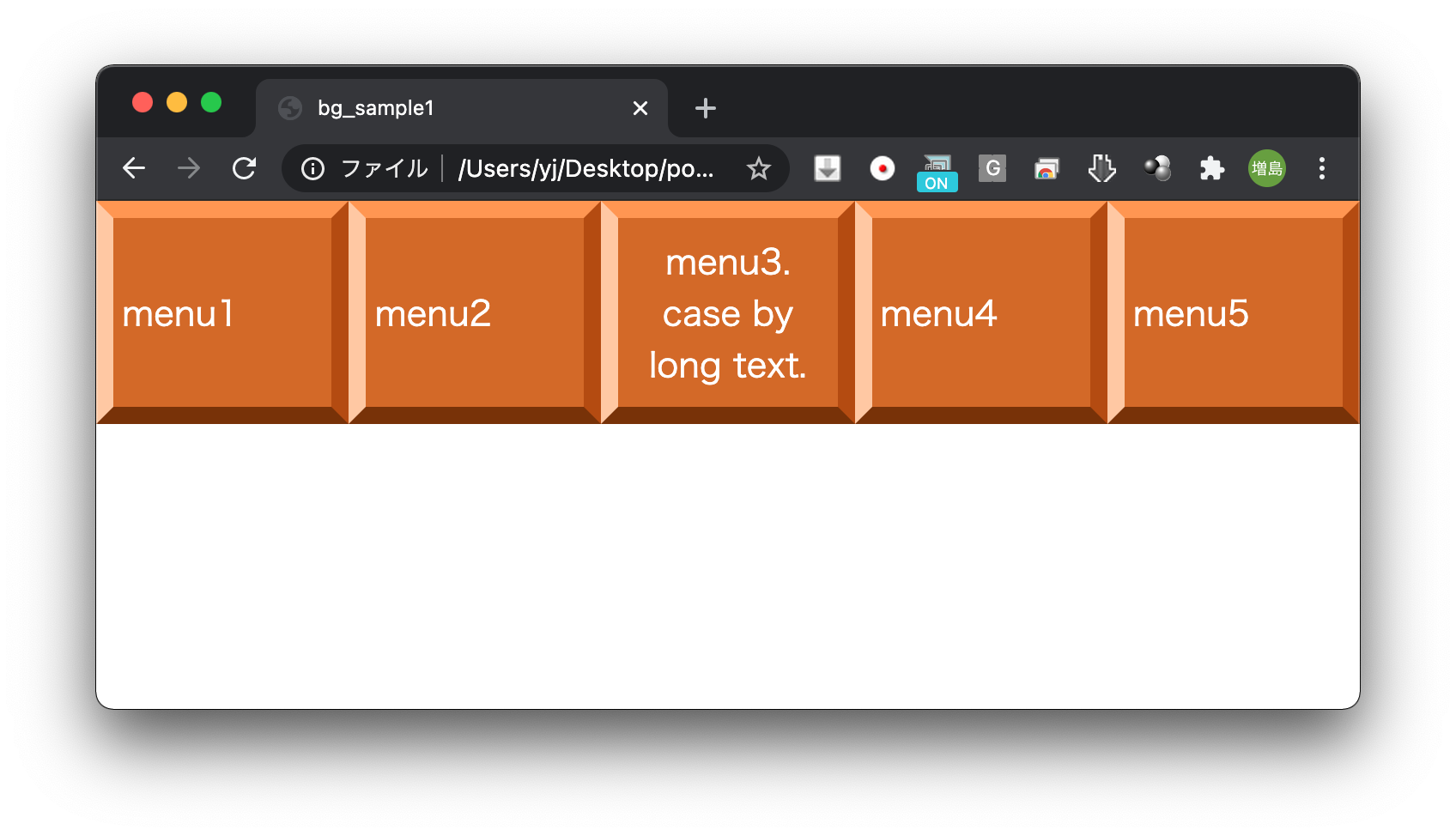This screenshot has width=1456, height=836.
Task: Open a new browser tab
Action: pos(706,108)
